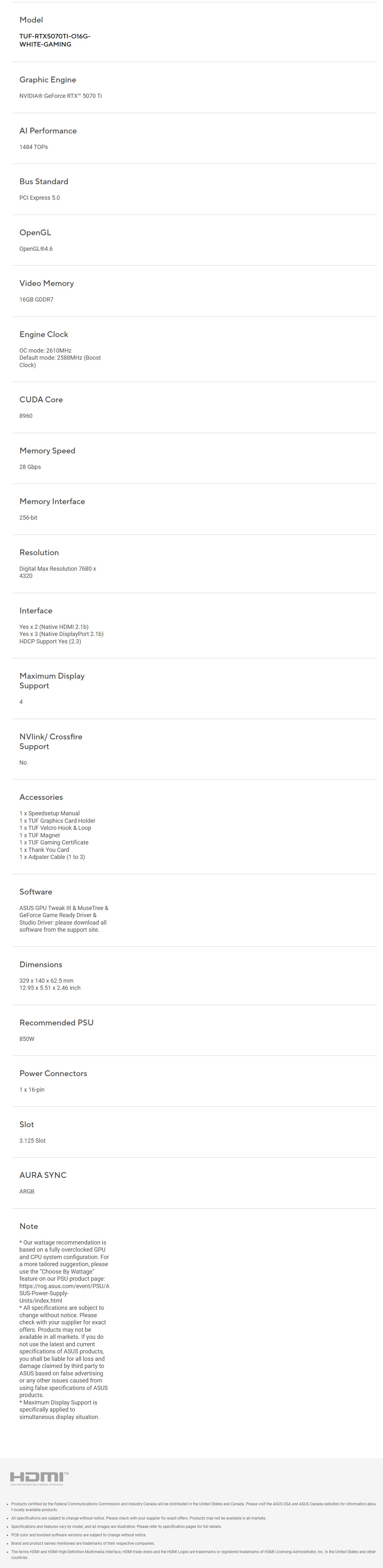Click the 850W recommended PSU value
383x1568 pixels.
click(x=27, y=1039)
